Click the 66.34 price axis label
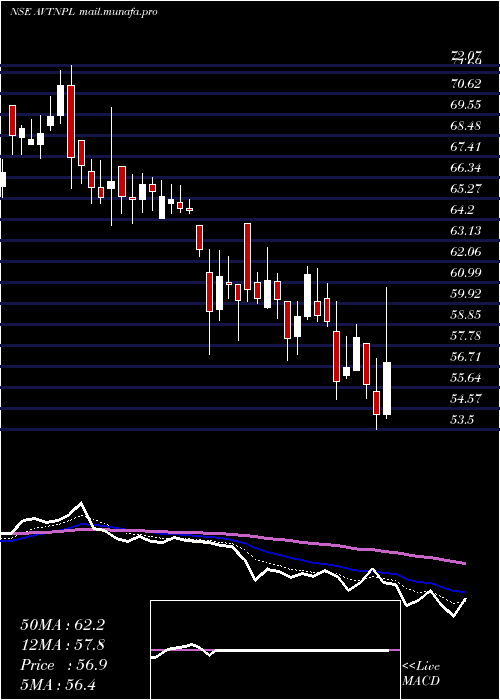The image size is (500, 700). [466, 167]
